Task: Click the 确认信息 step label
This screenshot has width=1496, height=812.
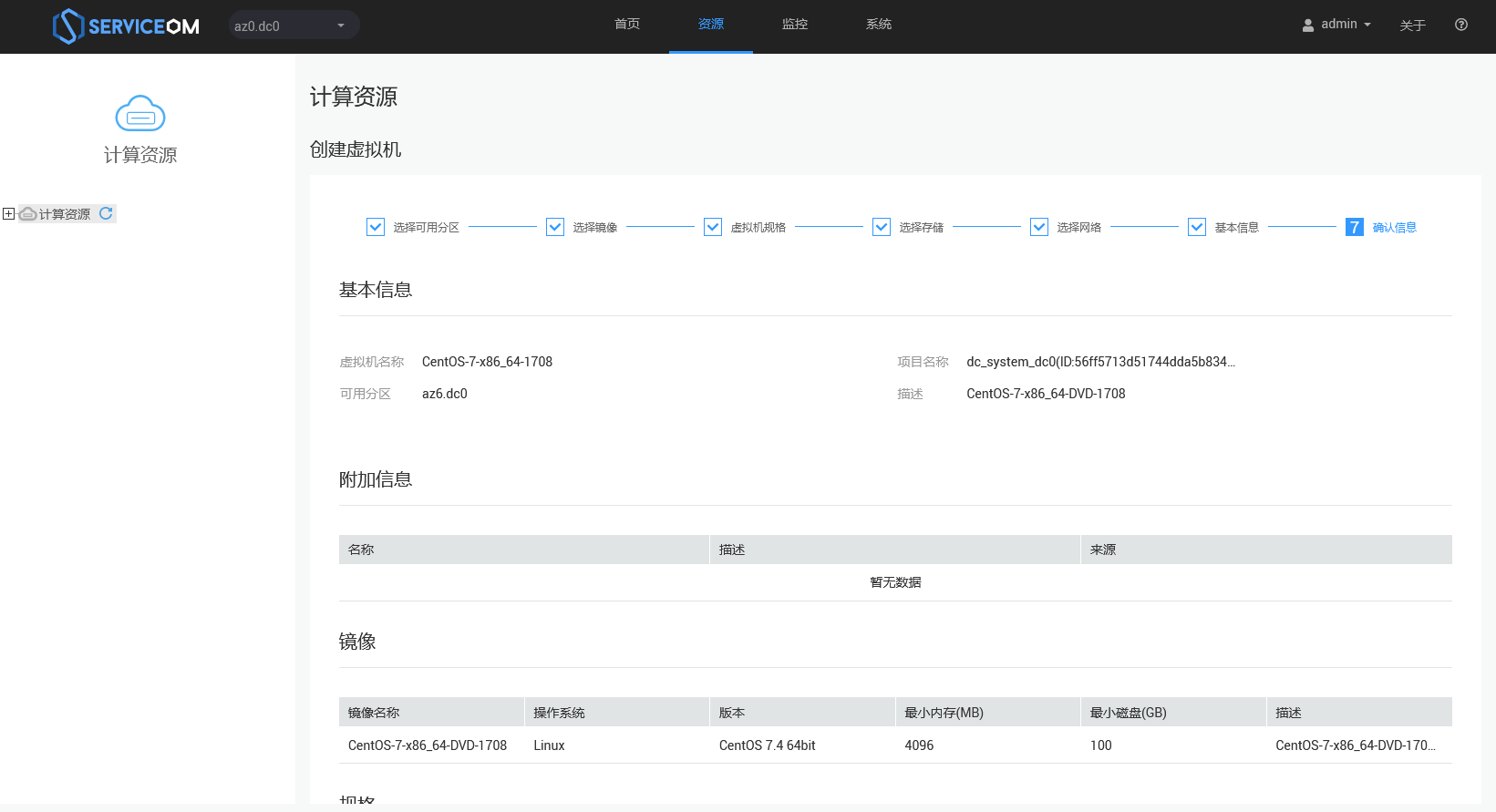Action: [1395, 228]
